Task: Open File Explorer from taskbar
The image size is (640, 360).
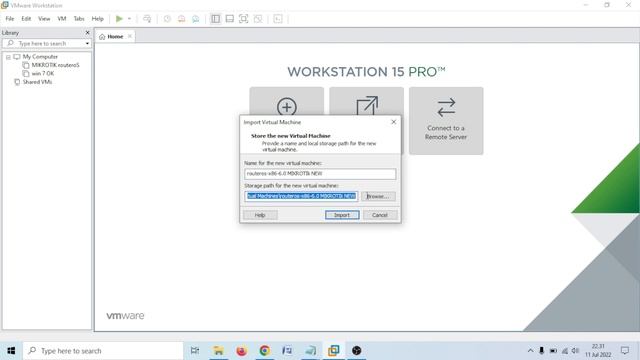Action: [218, 351]
